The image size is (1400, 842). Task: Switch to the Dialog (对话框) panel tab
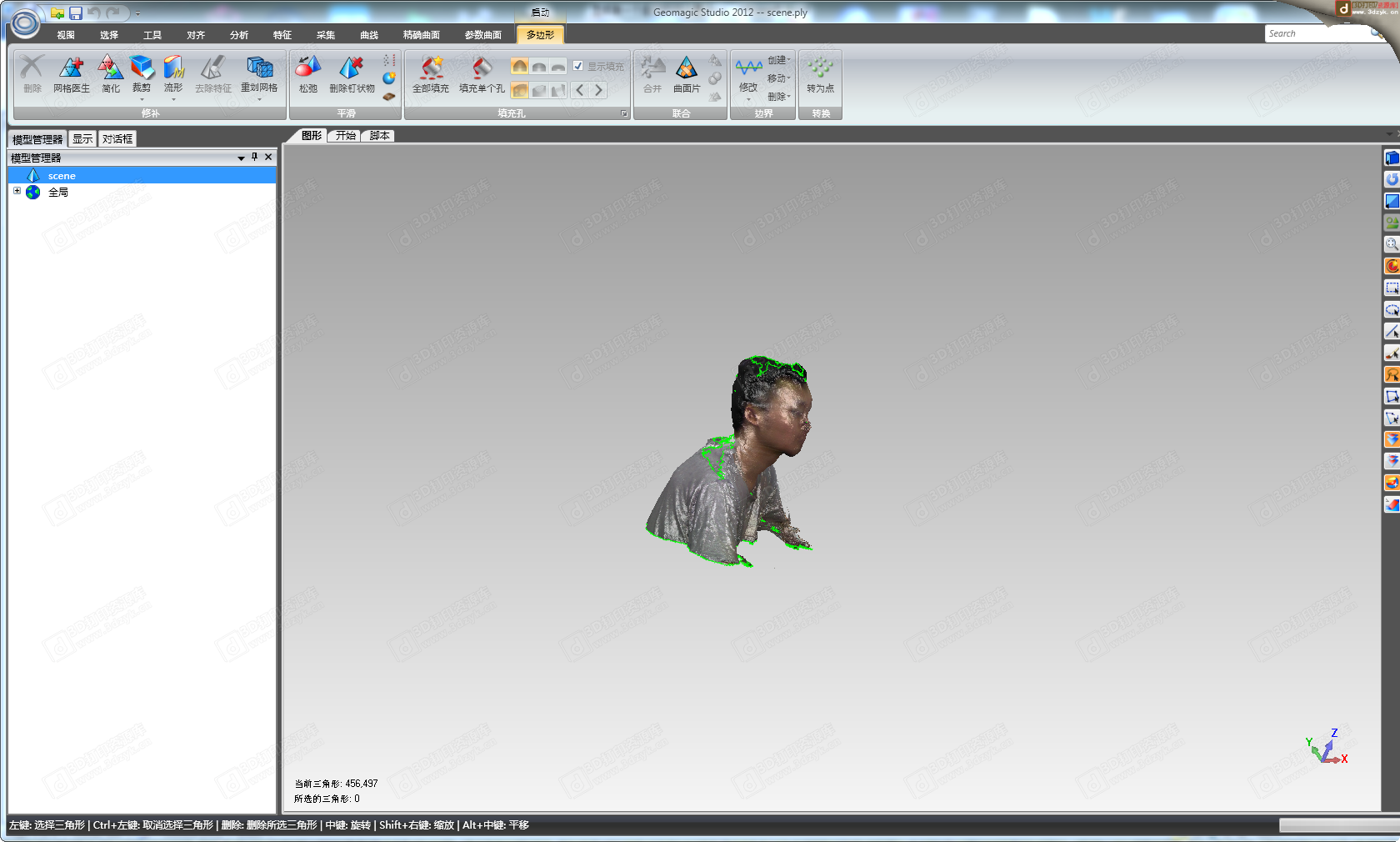(x=117, y=139)
